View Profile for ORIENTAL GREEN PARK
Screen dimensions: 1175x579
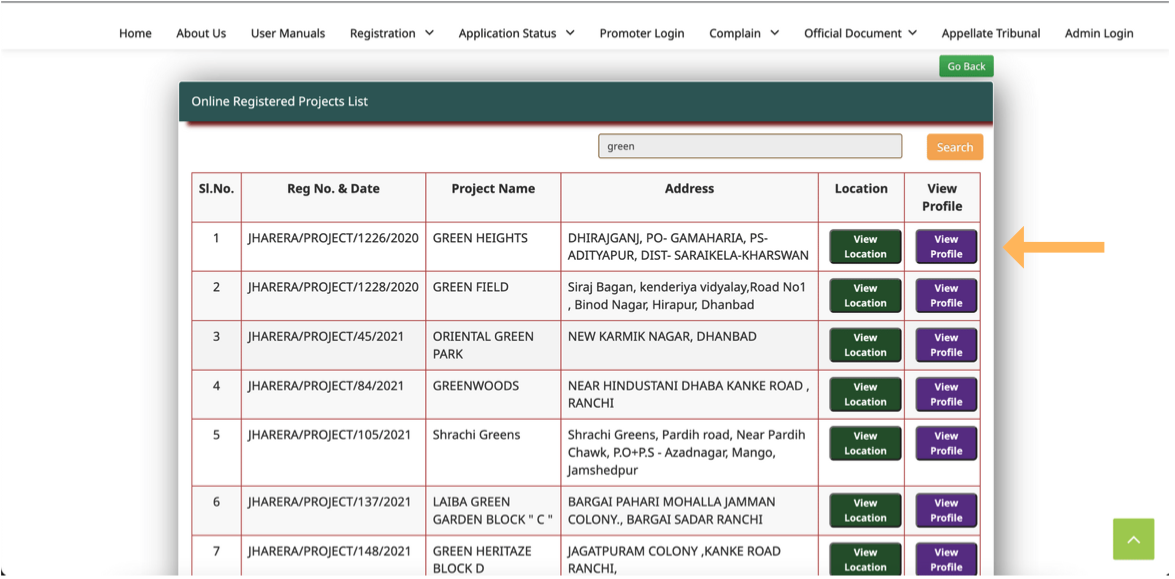946,345
